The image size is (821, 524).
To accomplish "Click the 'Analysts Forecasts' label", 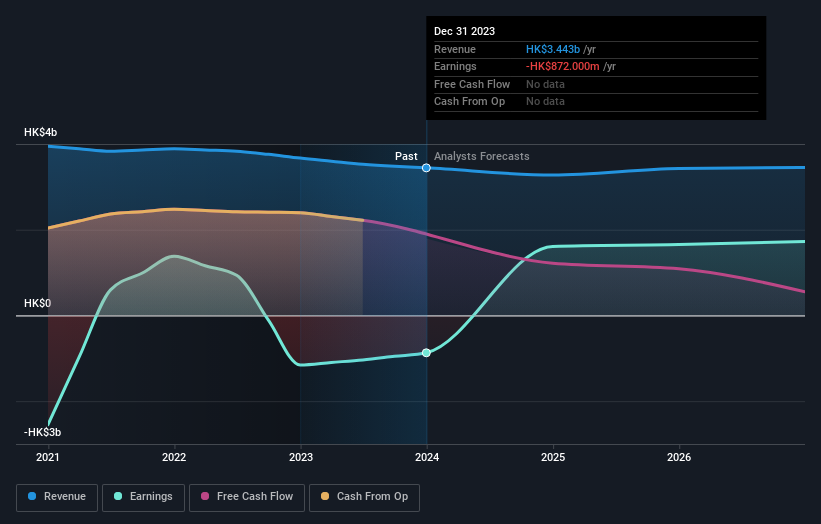I will 482,156.
